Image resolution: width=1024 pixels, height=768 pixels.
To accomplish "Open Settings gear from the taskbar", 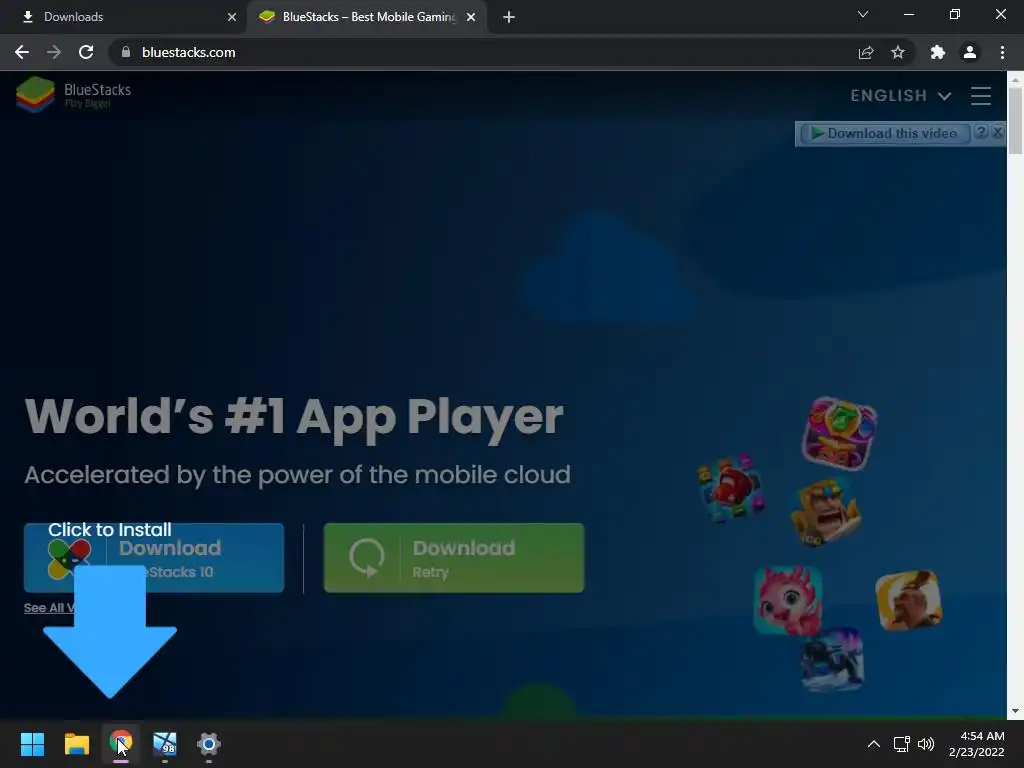I will (x=209, y=744).
